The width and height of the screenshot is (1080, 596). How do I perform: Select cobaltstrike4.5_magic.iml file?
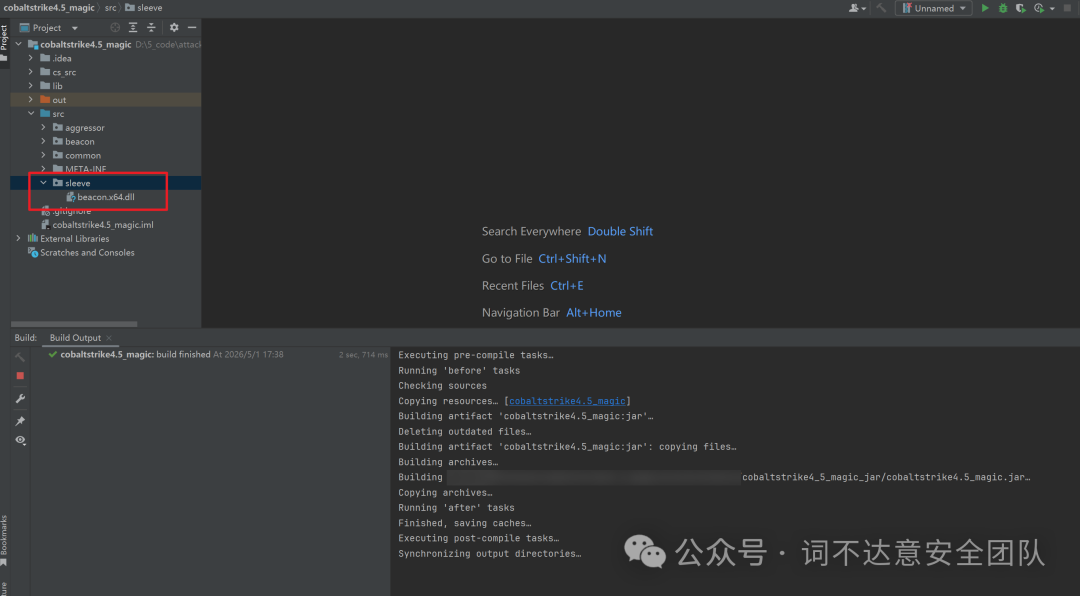point(103,225)
